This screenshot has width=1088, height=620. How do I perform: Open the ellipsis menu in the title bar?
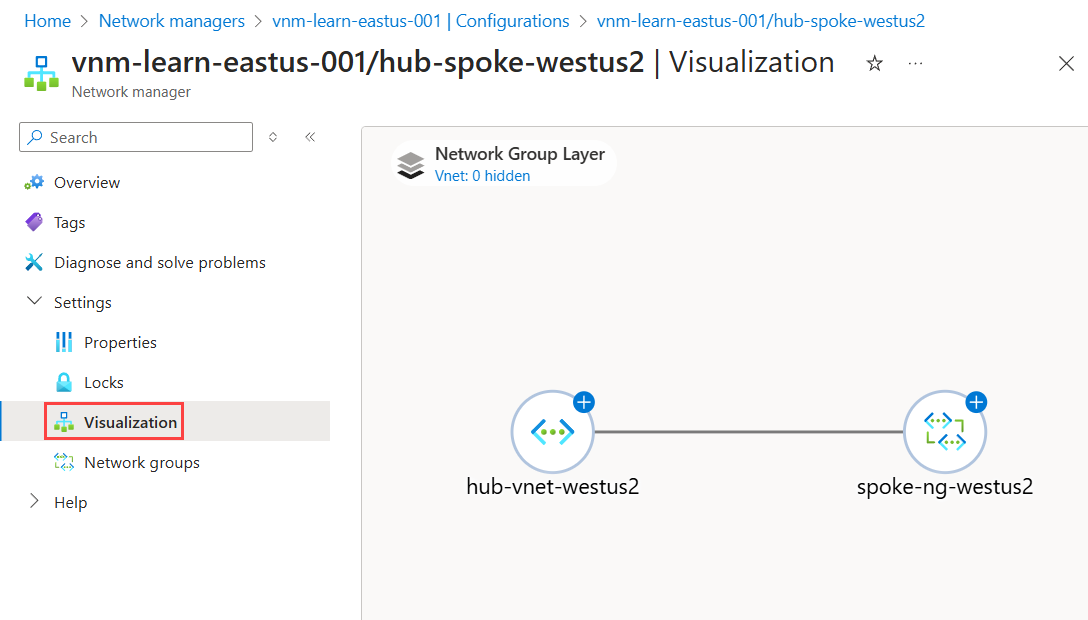click(x=914, y=62)
